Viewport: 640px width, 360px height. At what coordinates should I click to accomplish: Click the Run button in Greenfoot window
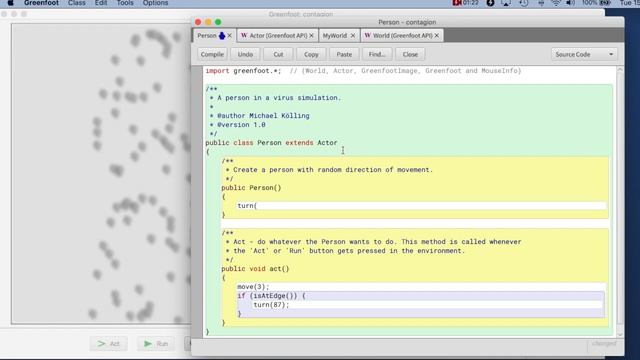156,344
